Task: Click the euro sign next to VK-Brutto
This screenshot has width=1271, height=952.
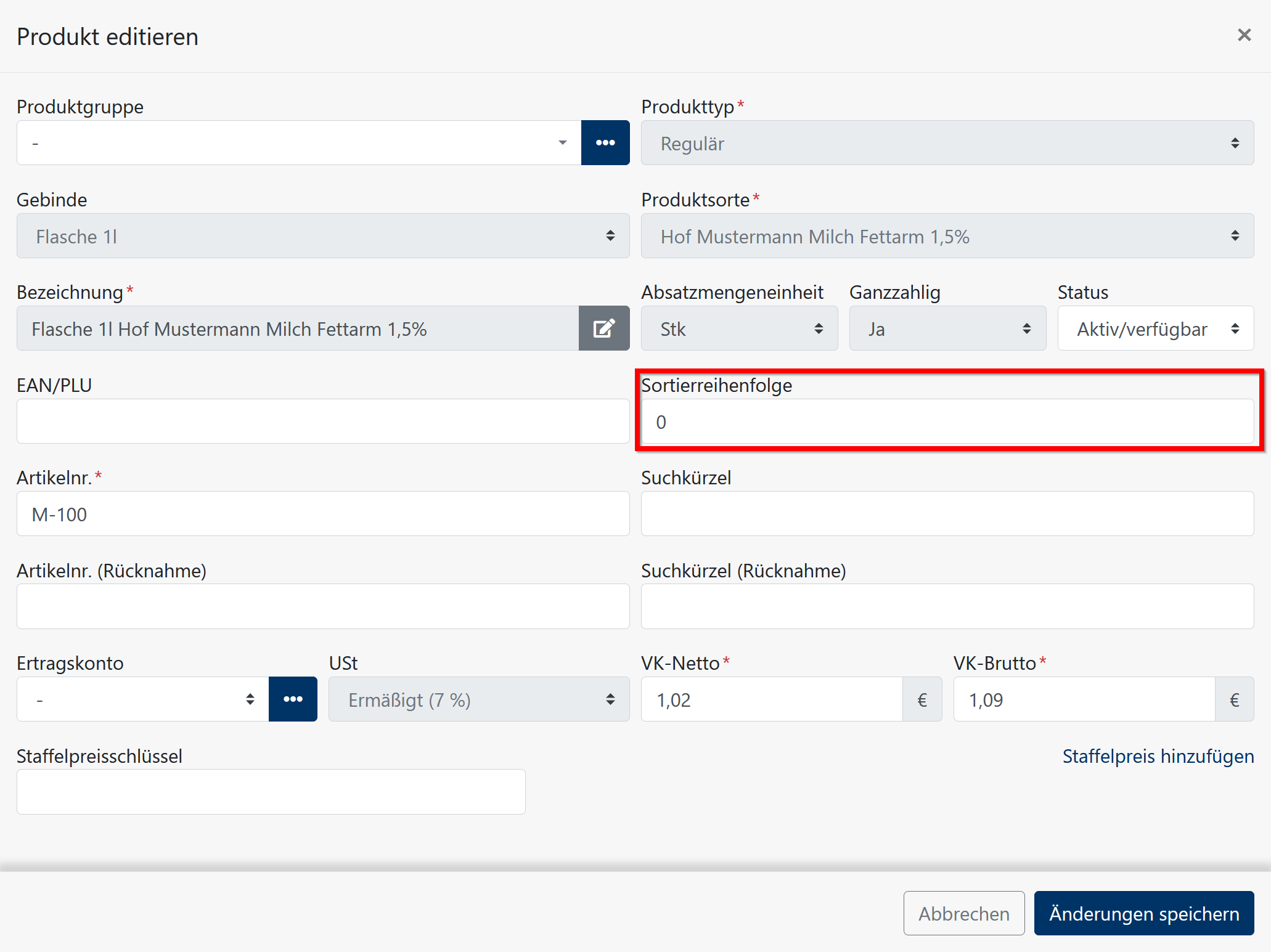Action: (1235, 699)
